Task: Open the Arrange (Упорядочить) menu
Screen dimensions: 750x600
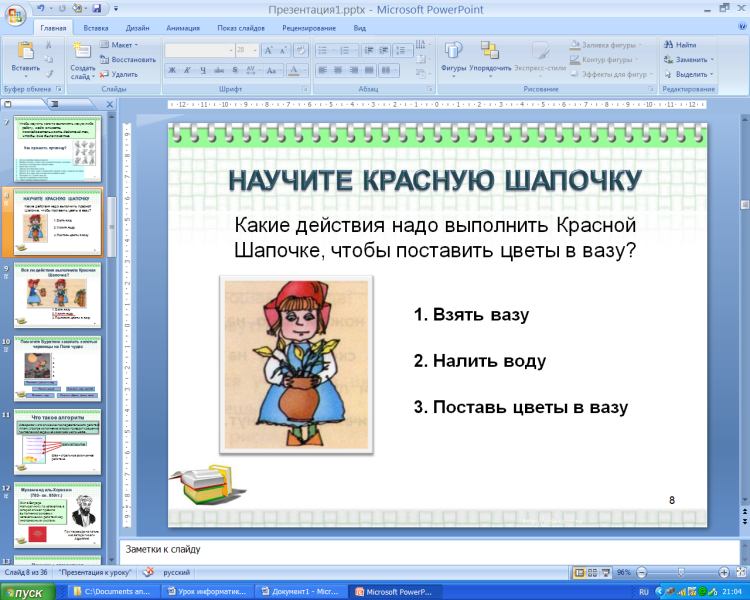Action: click(490, 58)
